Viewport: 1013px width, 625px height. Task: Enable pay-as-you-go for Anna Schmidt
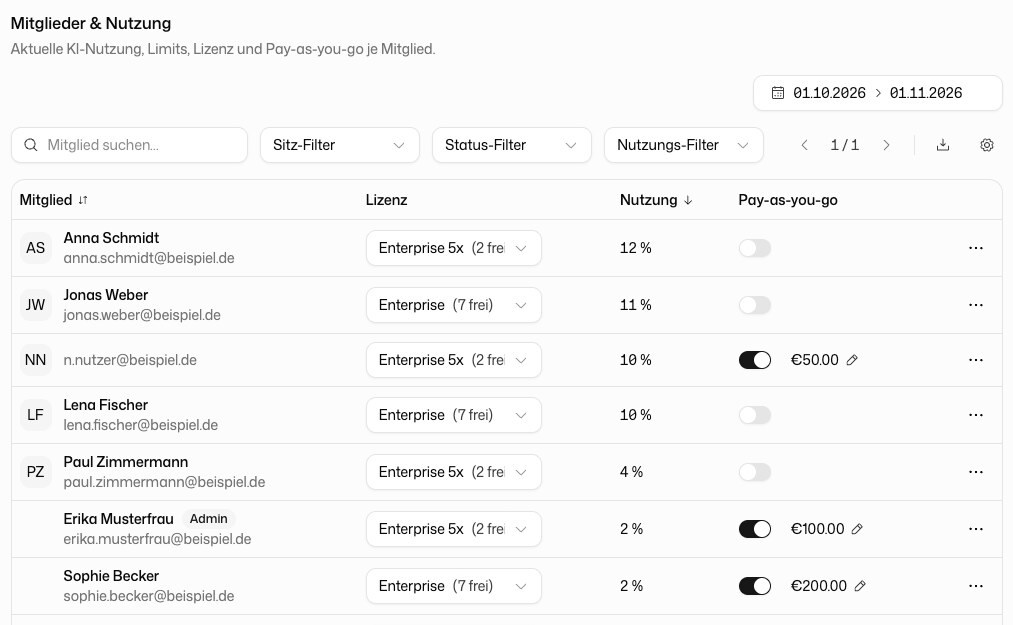tap(755, 248)
